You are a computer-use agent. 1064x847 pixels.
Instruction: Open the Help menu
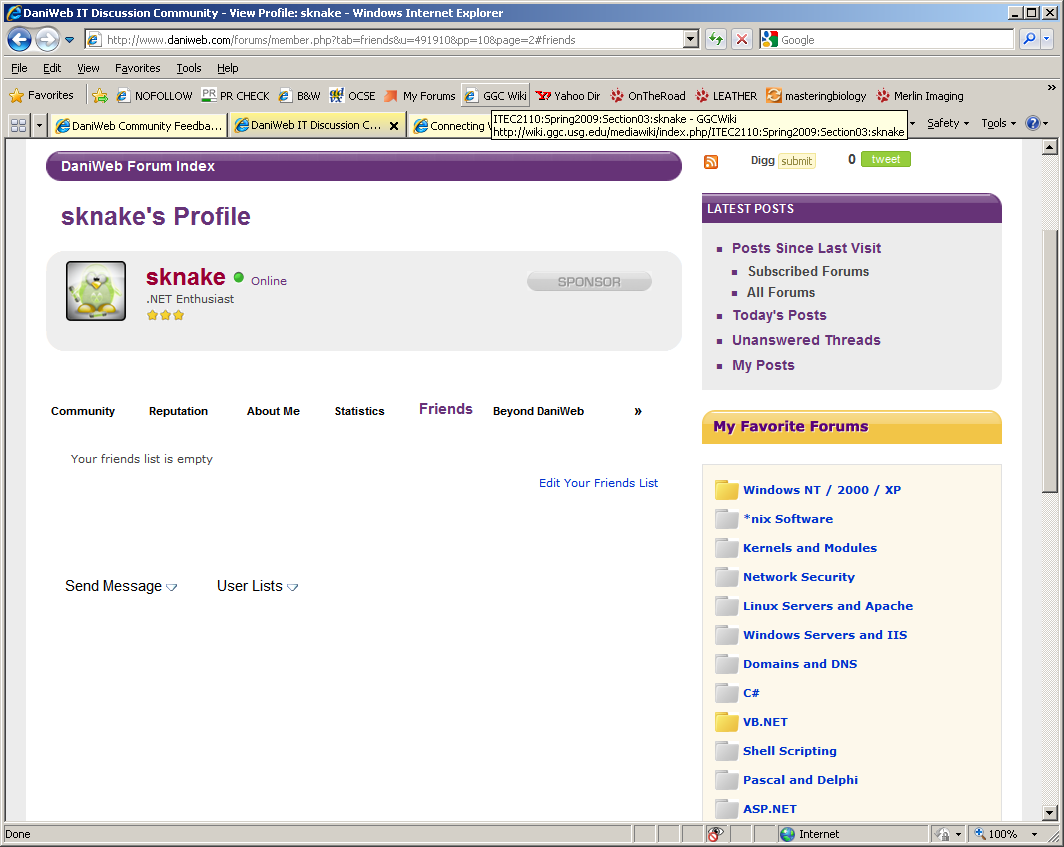pos(227,68)
